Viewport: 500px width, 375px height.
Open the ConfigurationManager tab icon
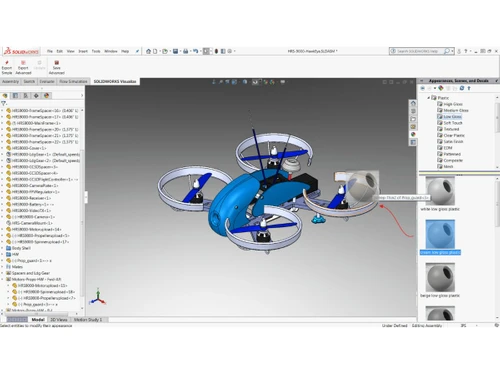tap(26, 96)
